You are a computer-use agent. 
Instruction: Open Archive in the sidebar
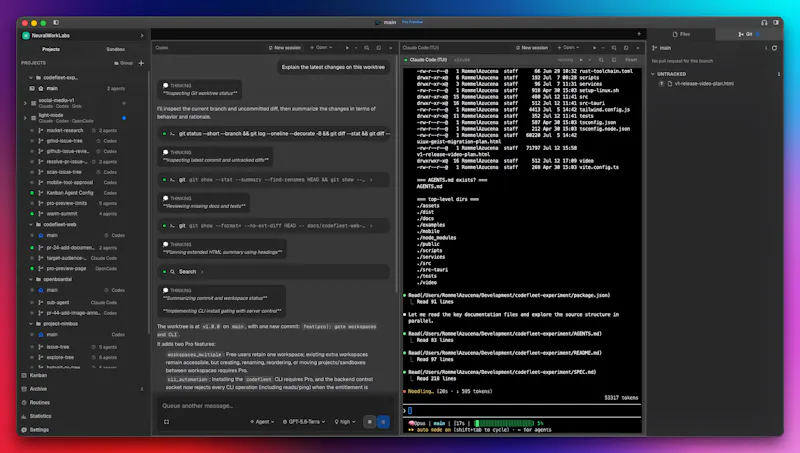pyautogui.click(x=38, y=389)
